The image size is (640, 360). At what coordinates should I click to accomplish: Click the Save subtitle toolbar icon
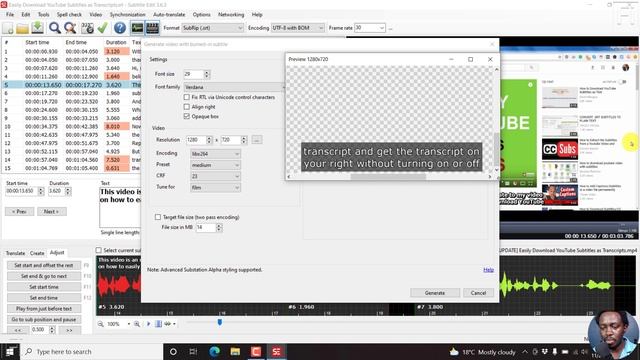tap(38, 28)
